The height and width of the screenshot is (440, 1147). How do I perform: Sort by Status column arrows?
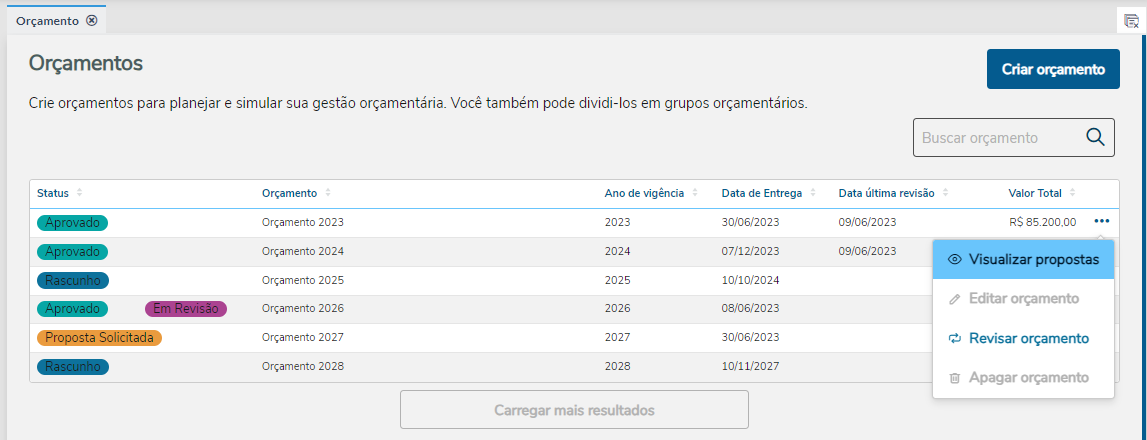click(80, 193)
